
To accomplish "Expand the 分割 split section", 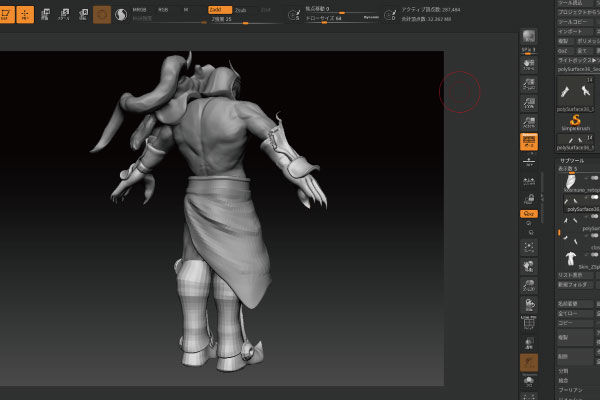I will 563,371.
